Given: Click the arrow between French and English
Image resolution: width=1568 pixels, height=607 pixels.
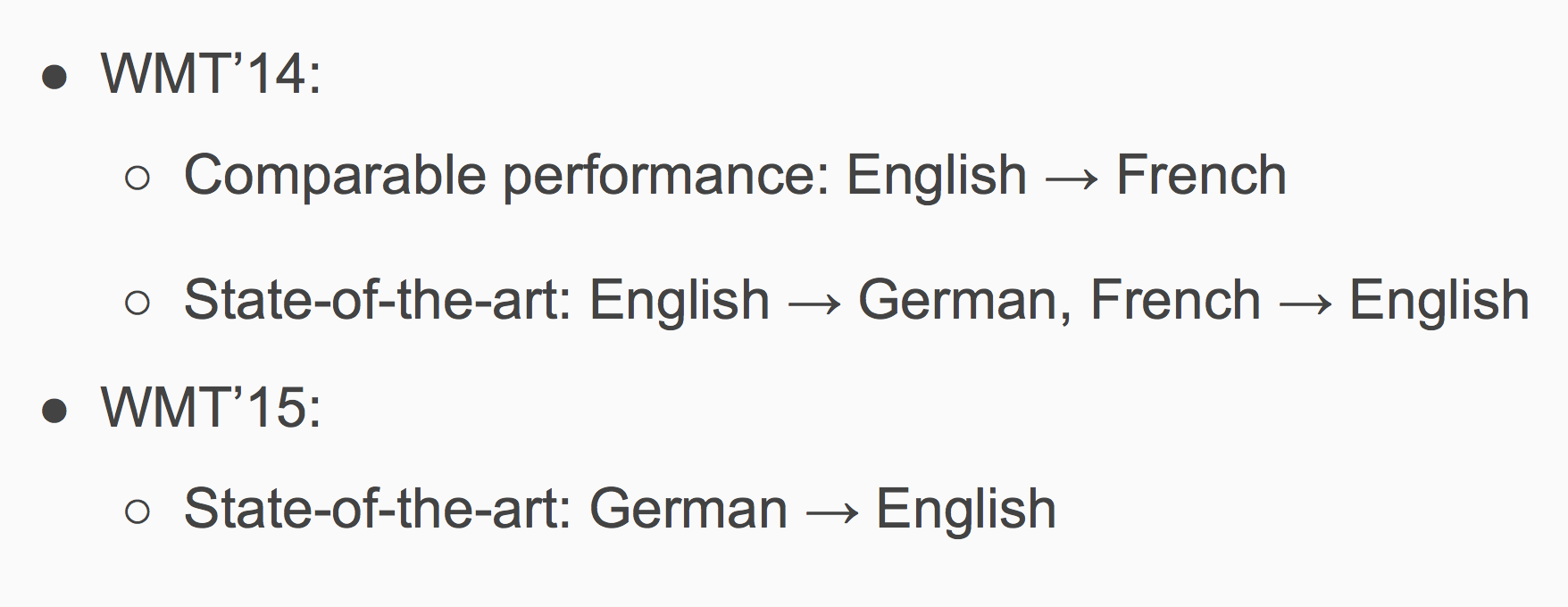Looking at the screenshot, I should (x=1305, y=303).
